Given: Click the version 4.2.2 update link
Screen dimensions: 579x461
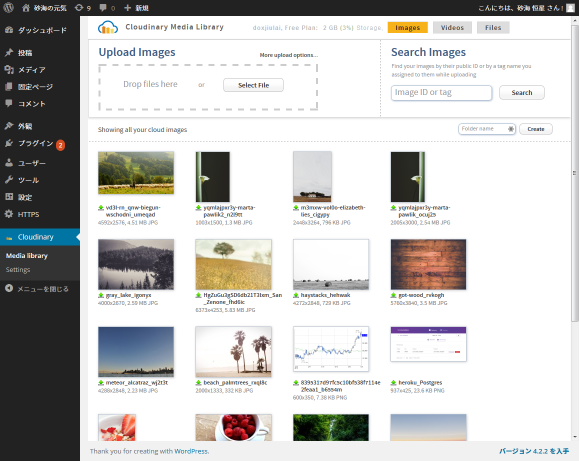Looking at the screenshot, I should pos(534,451).
